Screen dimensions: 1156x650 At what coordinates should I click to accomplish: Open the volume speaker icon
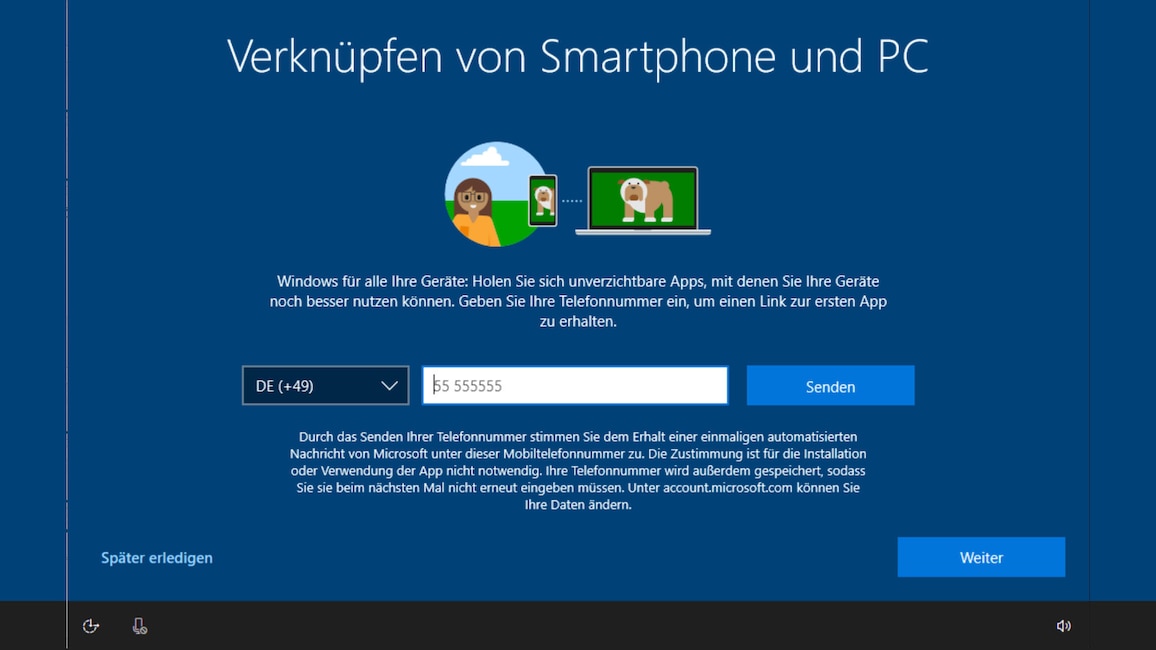(x=1063, y=626)
